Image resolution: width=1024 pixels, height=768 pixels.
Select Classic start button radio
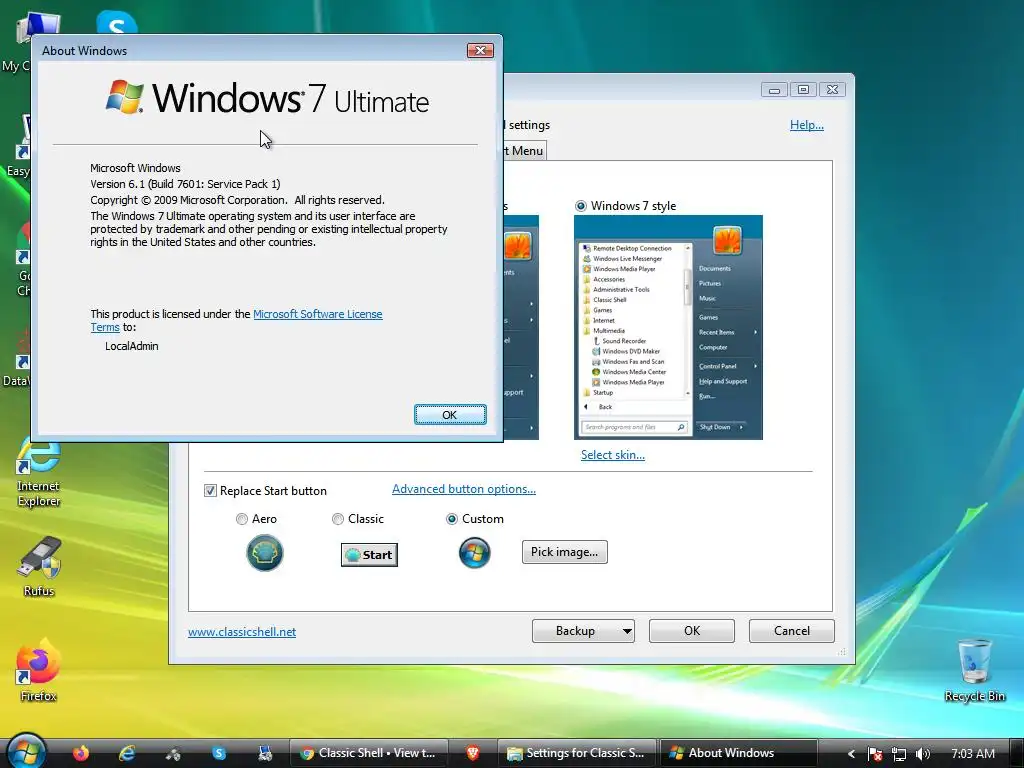coord(338,519)
